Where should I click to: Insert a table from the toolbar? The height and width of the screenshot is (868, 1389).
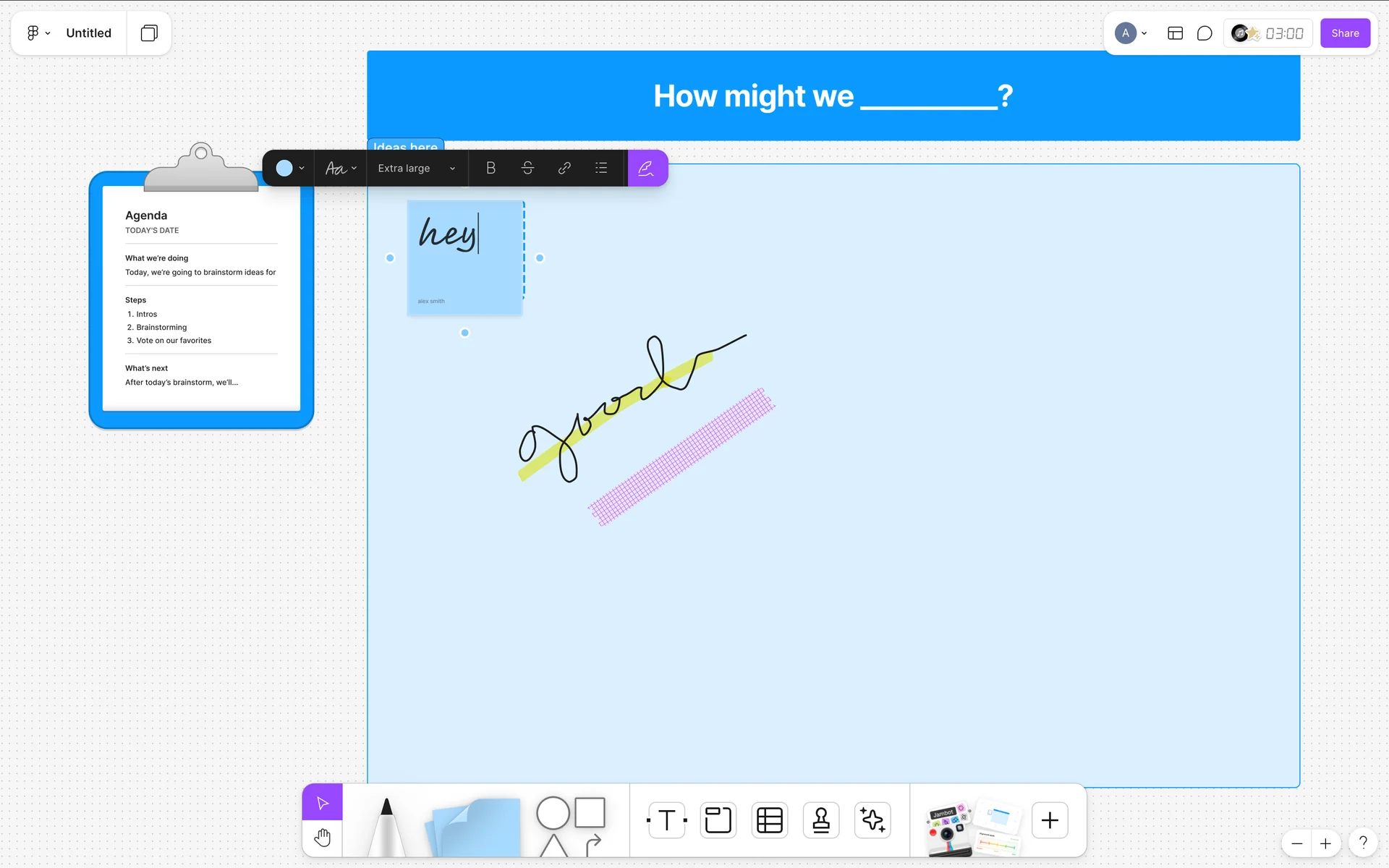point(769,820)
